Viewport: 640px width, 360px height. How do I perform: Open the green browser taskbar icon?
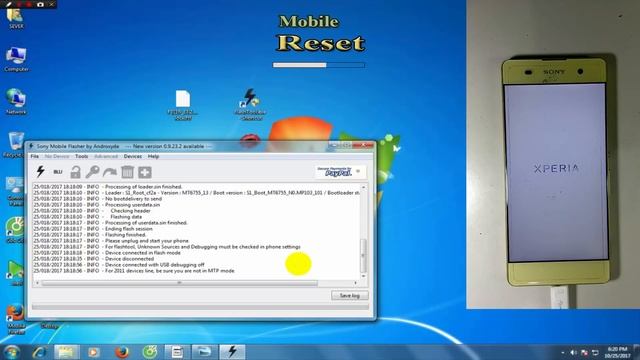(x=149, y=352)
